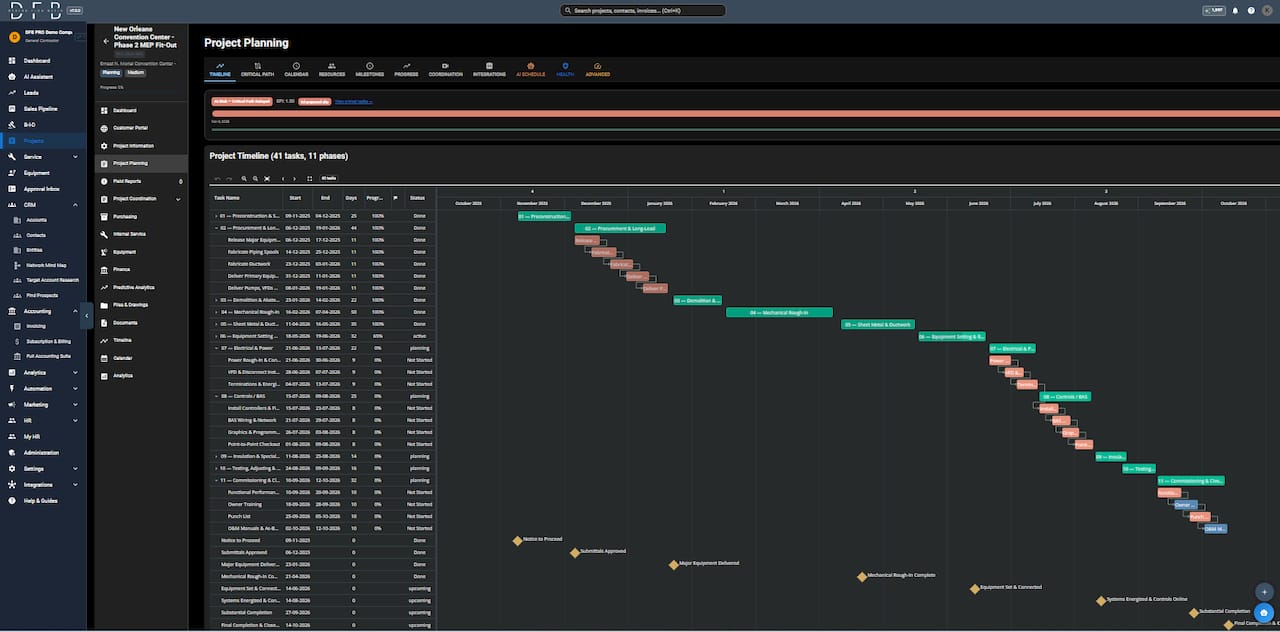
Task: Collapse the CRM section chevron
Action: click(x=75, y=205)
